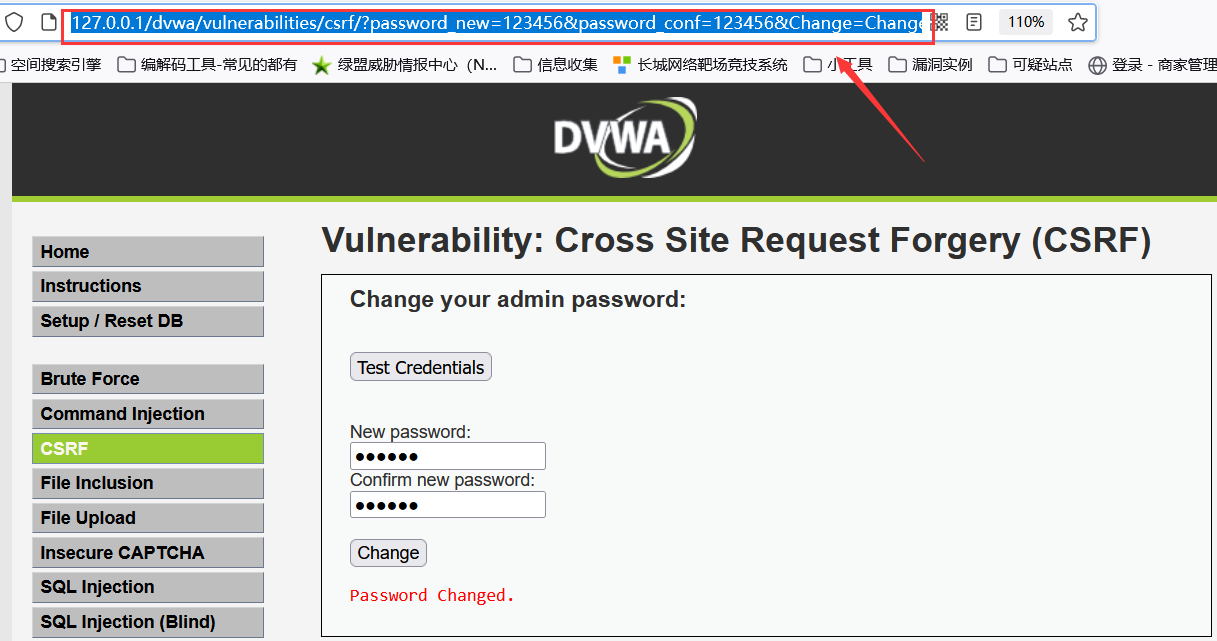The height and width of the screenshot is (641, 1217).
Task: Focus the New password field
Action: point(448,456)
